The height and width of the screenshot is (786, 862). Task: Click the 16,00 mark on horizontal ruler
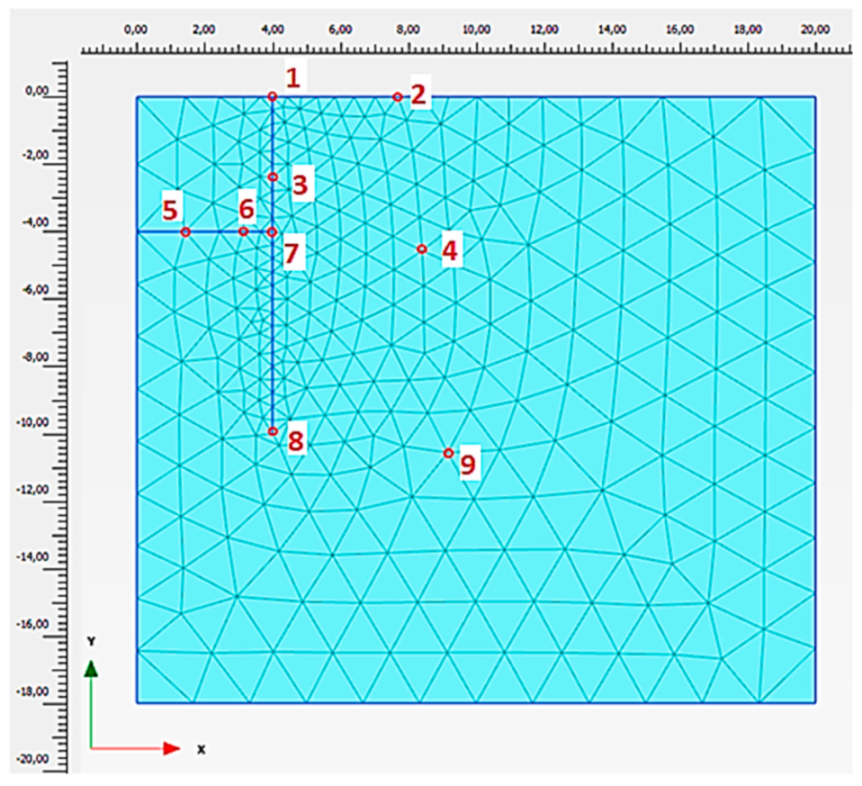click(x=679, y=30)
